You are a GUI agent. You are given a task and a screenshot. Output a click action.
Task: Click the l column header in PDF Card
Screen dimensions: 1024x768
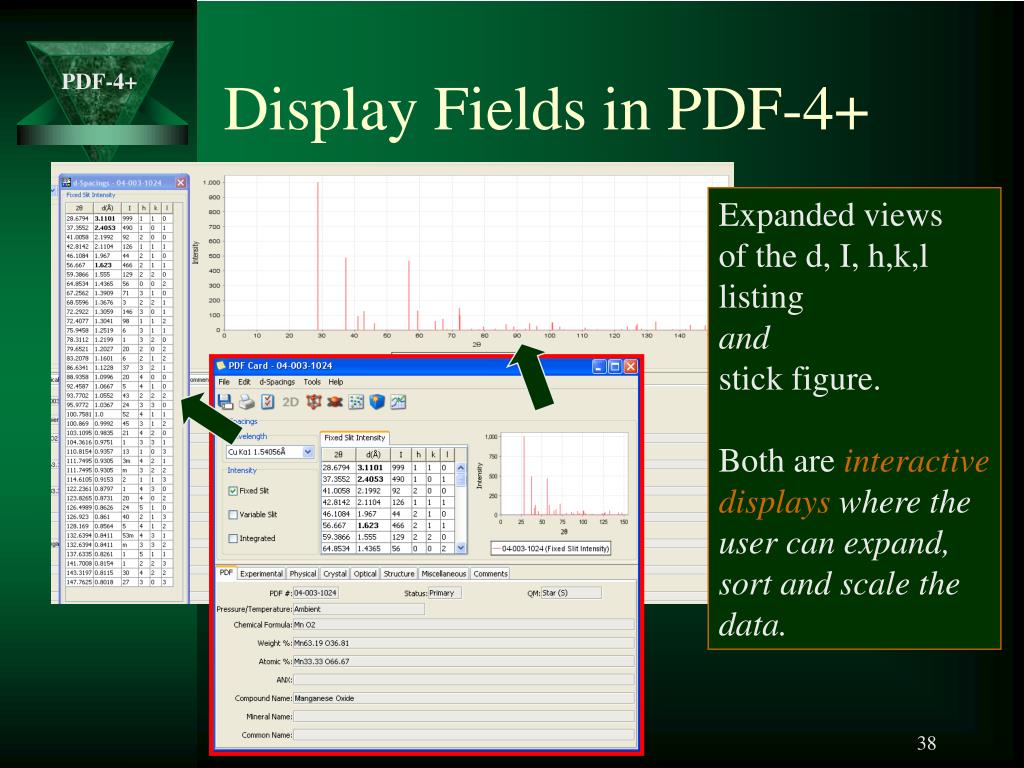(447, 455)
